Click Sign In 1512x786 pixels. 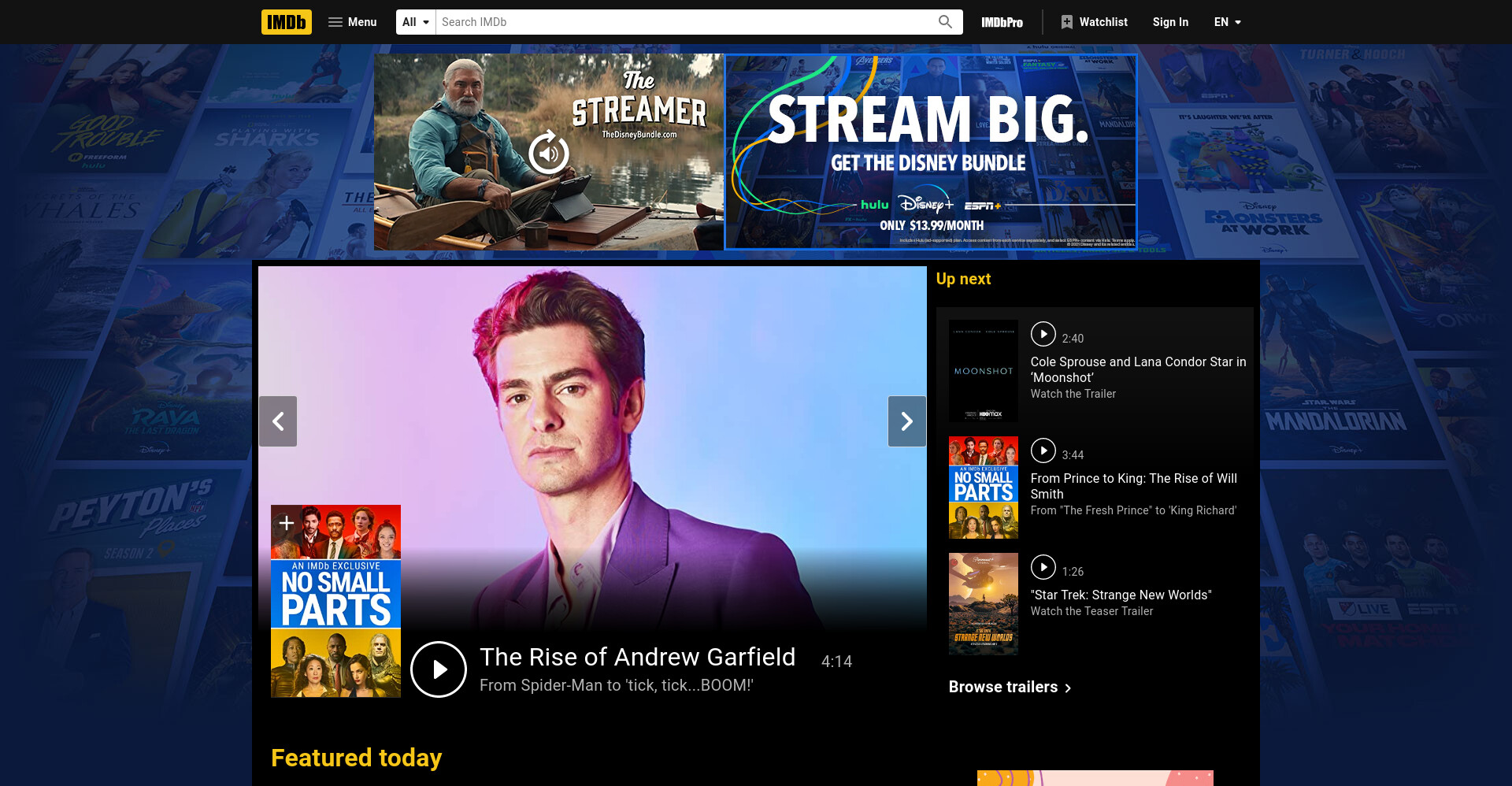coord(1170,22)
